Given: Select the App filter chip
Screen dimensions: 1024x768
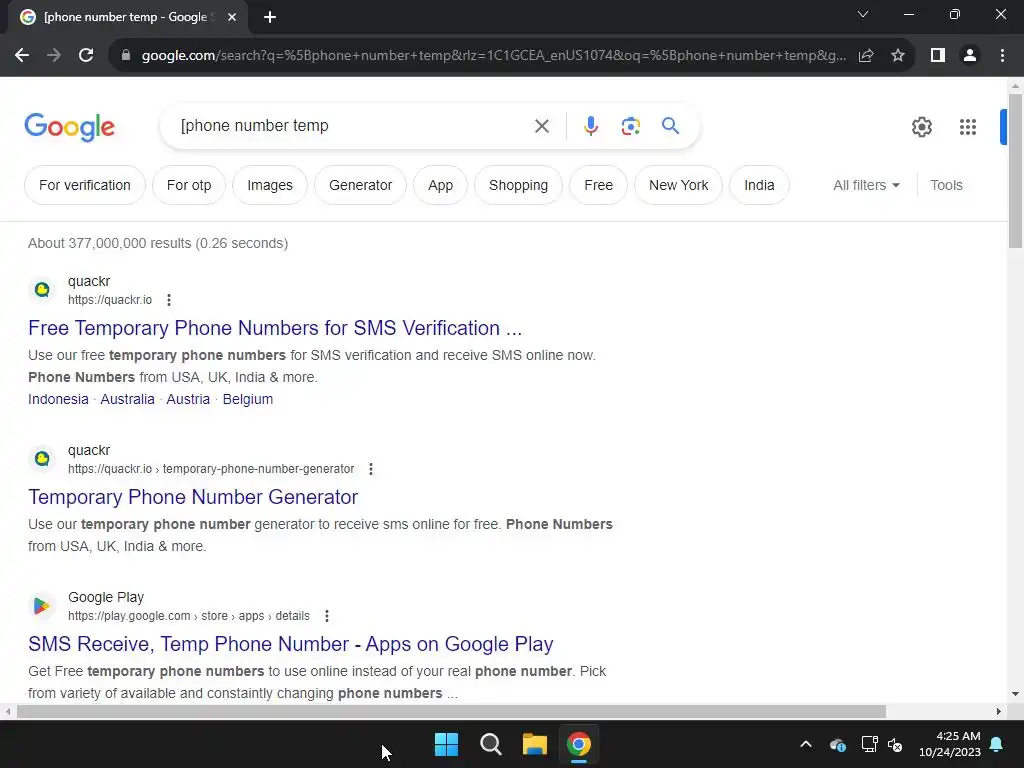Looking at the screenshot, I should (x=440, y=185).
